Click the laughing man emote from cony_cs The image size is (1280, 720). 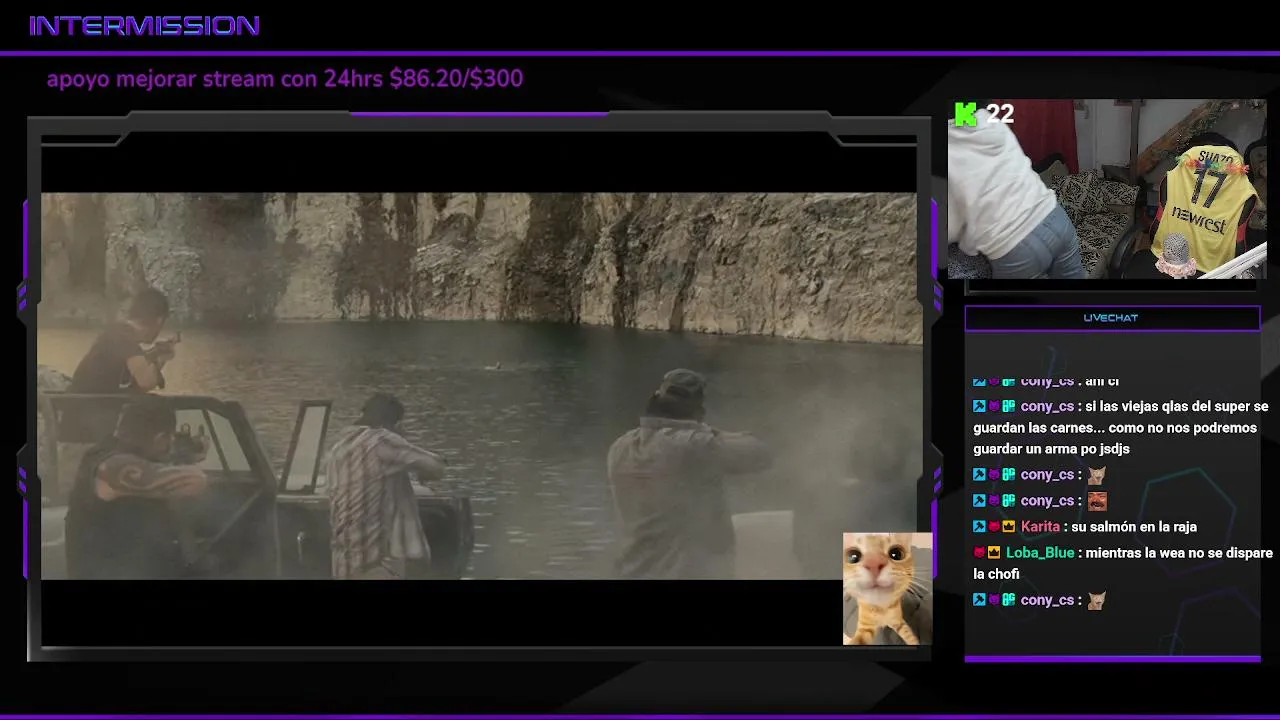[x=1097, y=501]
